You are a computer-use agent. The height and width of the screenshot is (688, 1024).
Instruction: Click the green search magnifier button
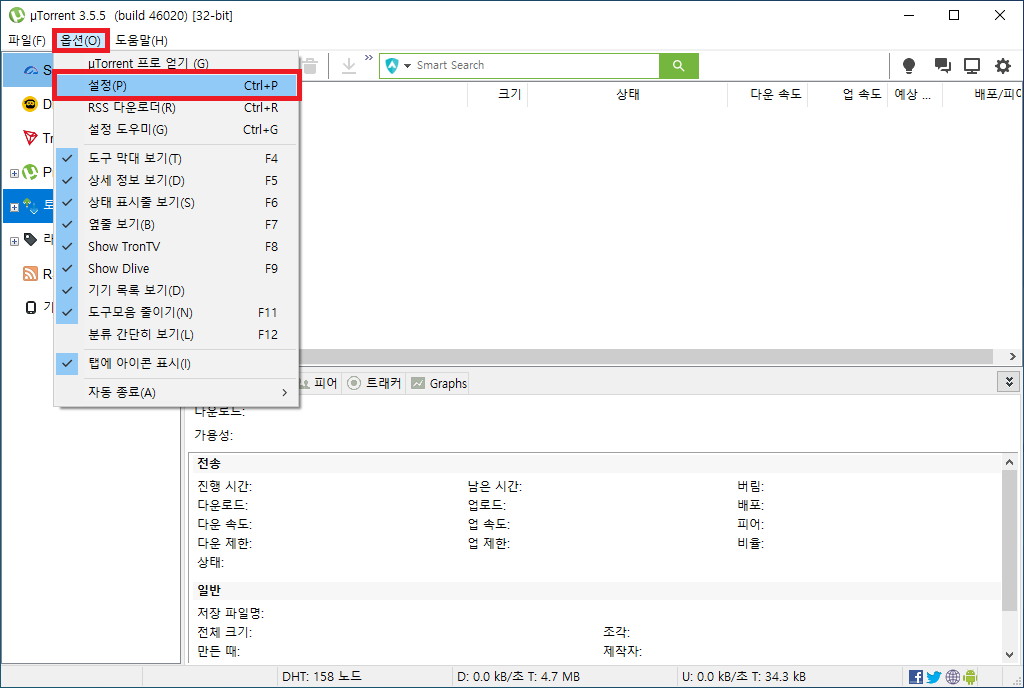[679, 65]
